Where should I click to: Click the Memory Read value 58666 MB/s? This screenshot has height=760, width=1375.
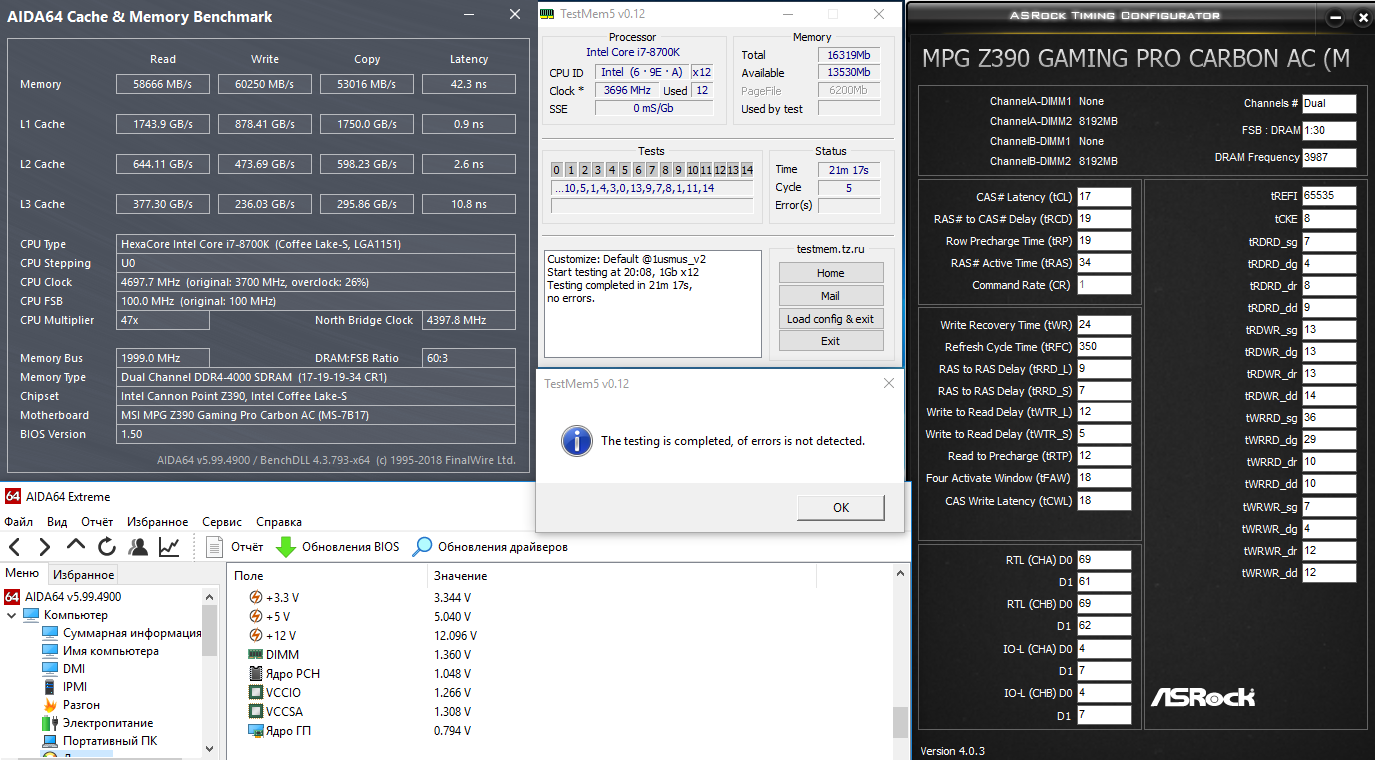[x=162, y=84]
